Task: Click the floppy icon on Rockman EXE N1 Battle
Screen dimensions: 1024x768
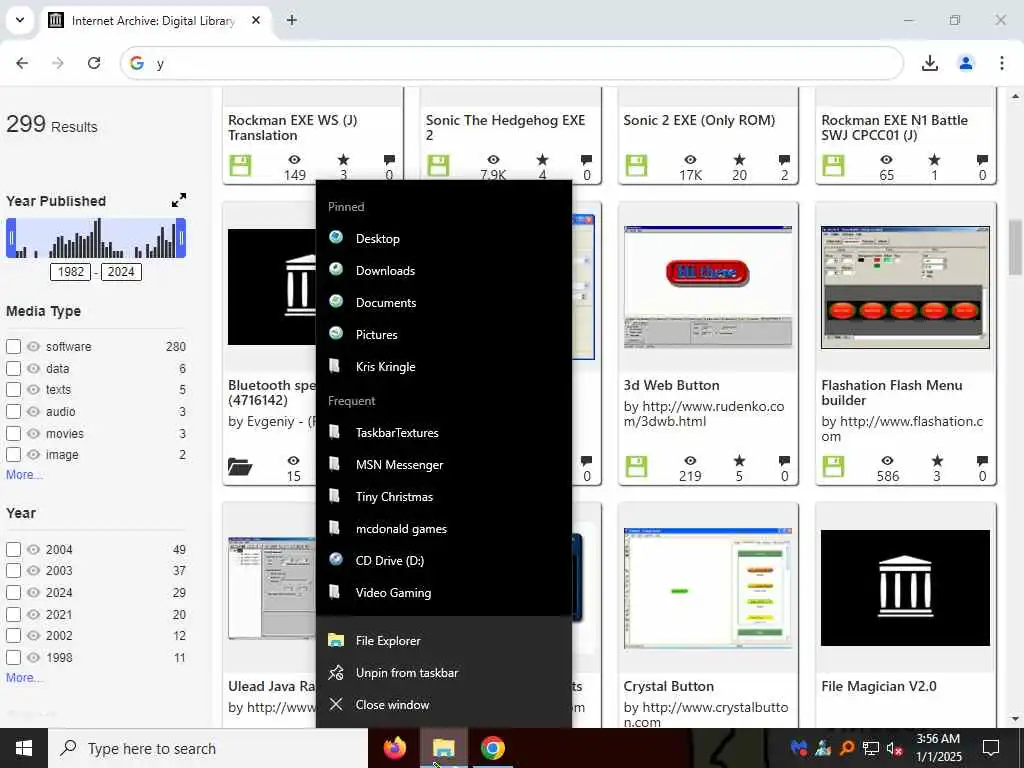Action: click(833, 165)
